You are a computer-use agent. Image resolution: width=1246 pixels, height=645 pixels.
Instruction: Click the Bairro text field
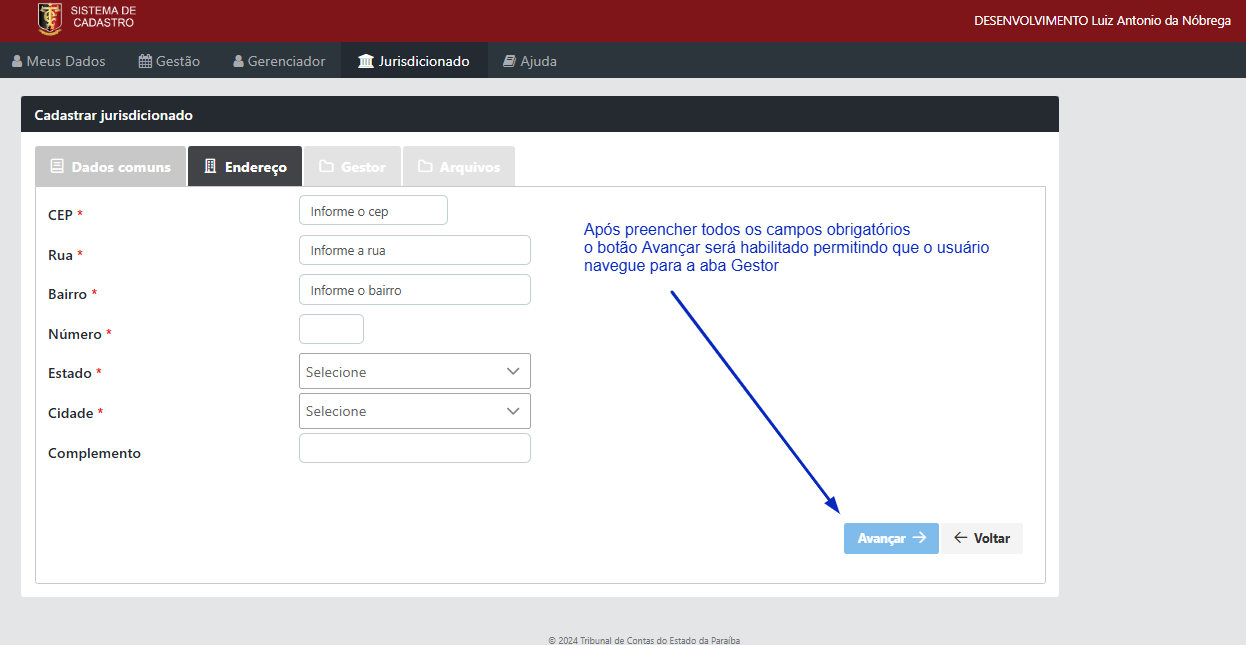click(x=415, y=290)
